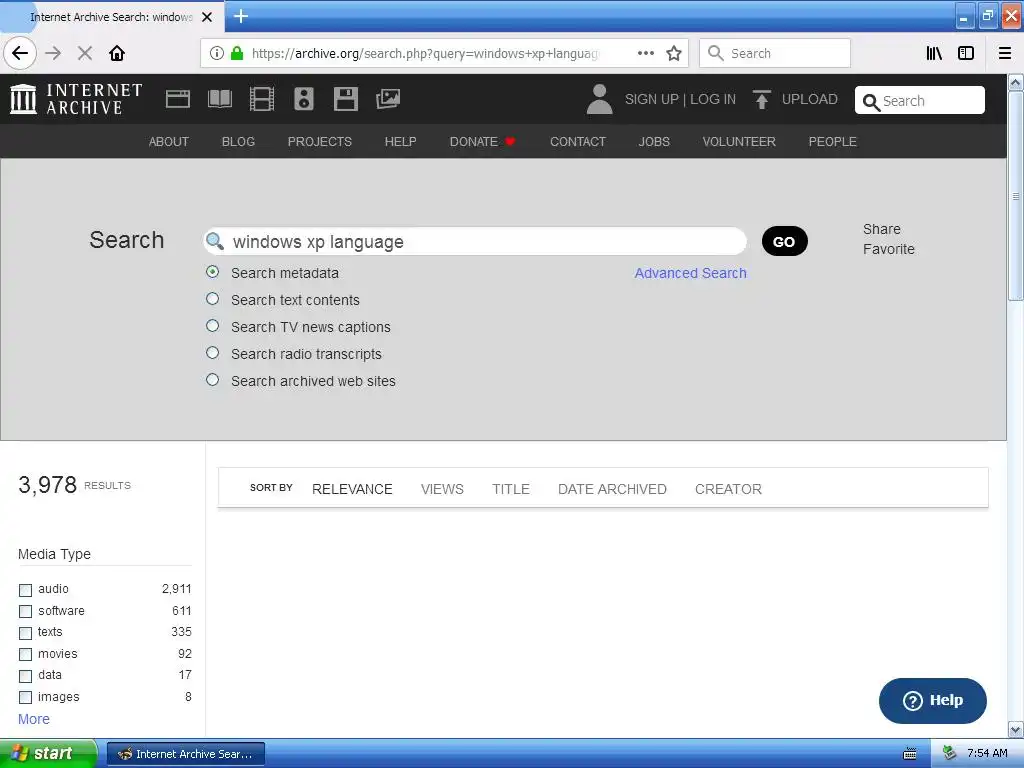Open the Contact menu item
1024x768 pixels.
pos(578,142)
